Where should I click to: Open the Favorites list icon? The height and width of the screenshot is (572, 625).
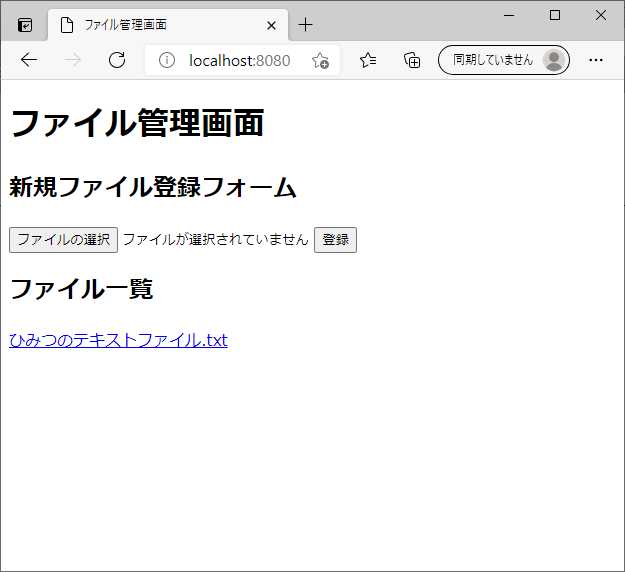(x=368, y=60)
